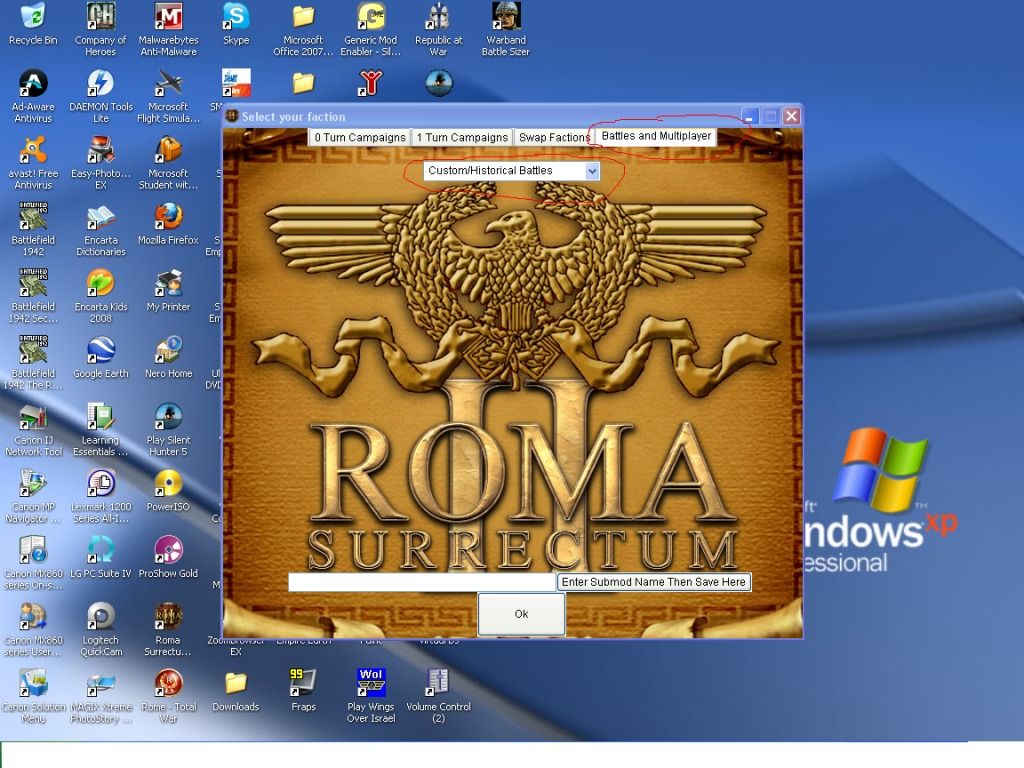The width and height of the screenshot is (1024, 768).
Task: Open Warband Battle Sizer icon
Action: 506,18
